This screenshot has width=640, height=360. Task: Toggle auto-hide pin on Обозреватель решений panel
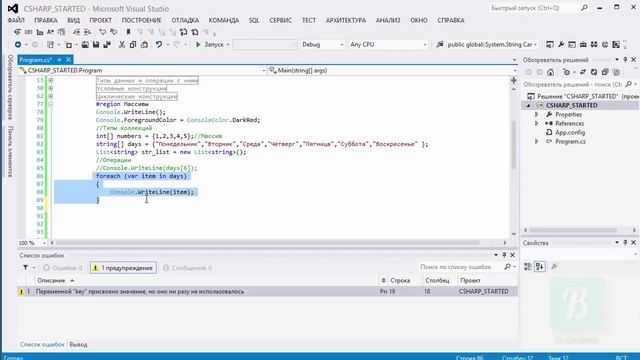(625, 60)
